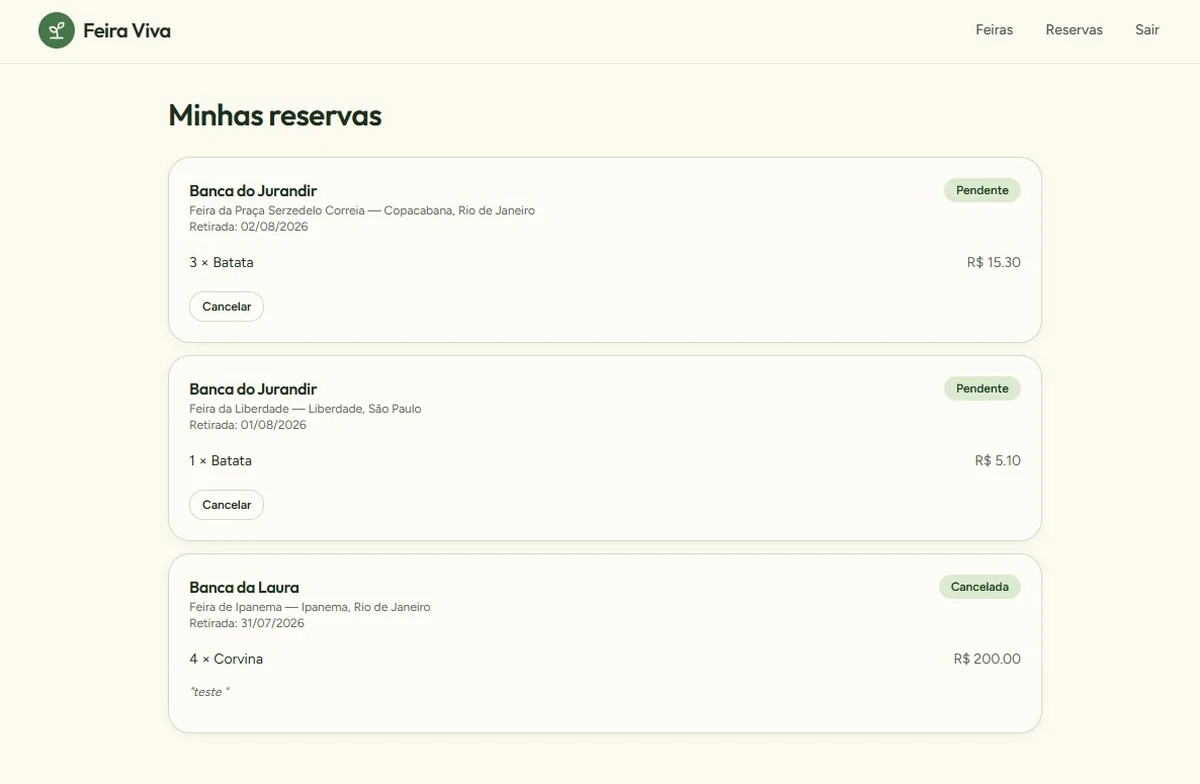Select the Minhas reservas heading
This screenshot has height=784, width=1200.
pos(275,116)
